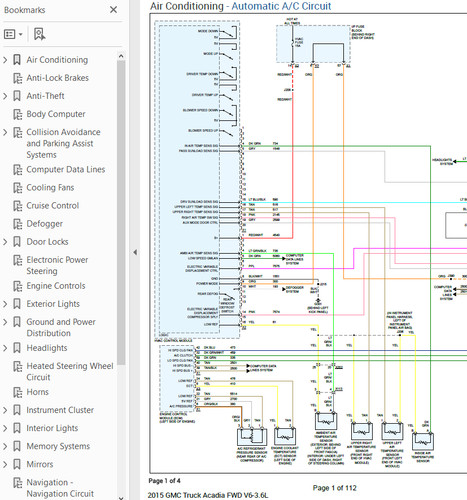This screenshot has height=500, width=467.
Task: Click the Horns bookmark icon
Action: 17,392
